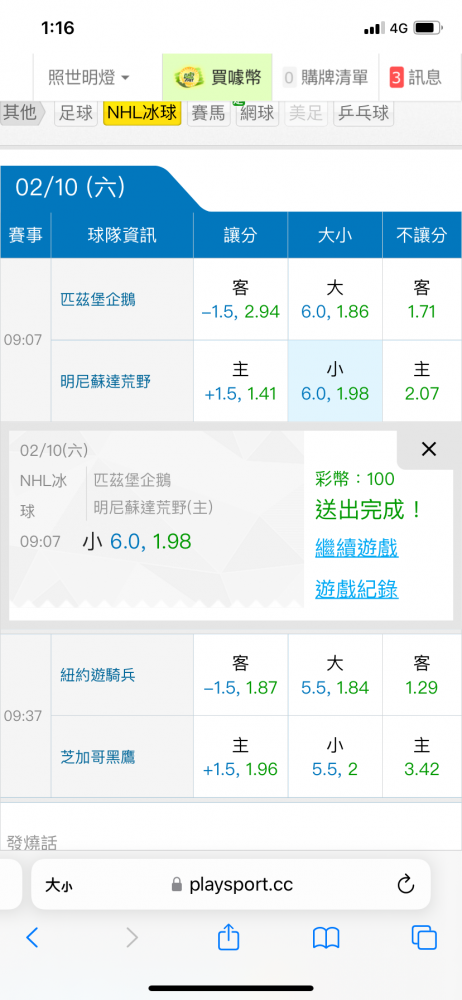Toggle 大 6.0, 1.86 pick for 匹茲堡企鵝
Image resolution: width=462 pixels, height=1000 pixels.
point(335,299)
